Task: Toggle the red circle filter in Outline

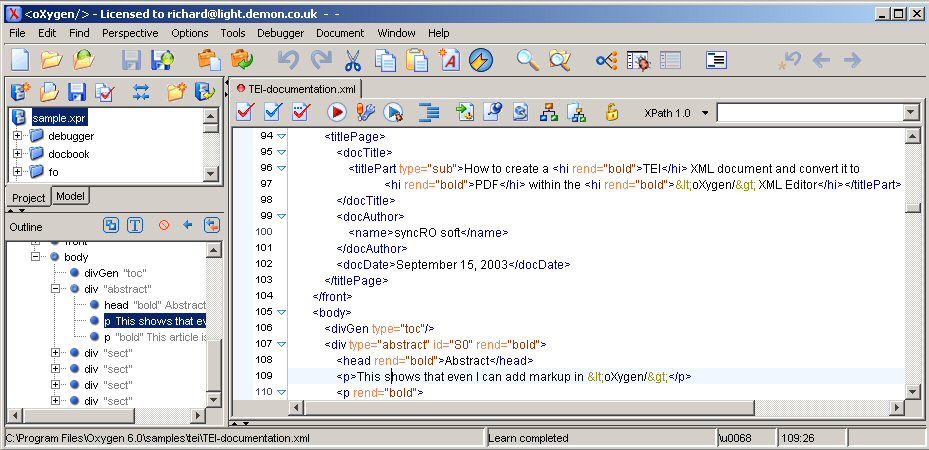Action: pyautogui.click(x=164, y=226)
